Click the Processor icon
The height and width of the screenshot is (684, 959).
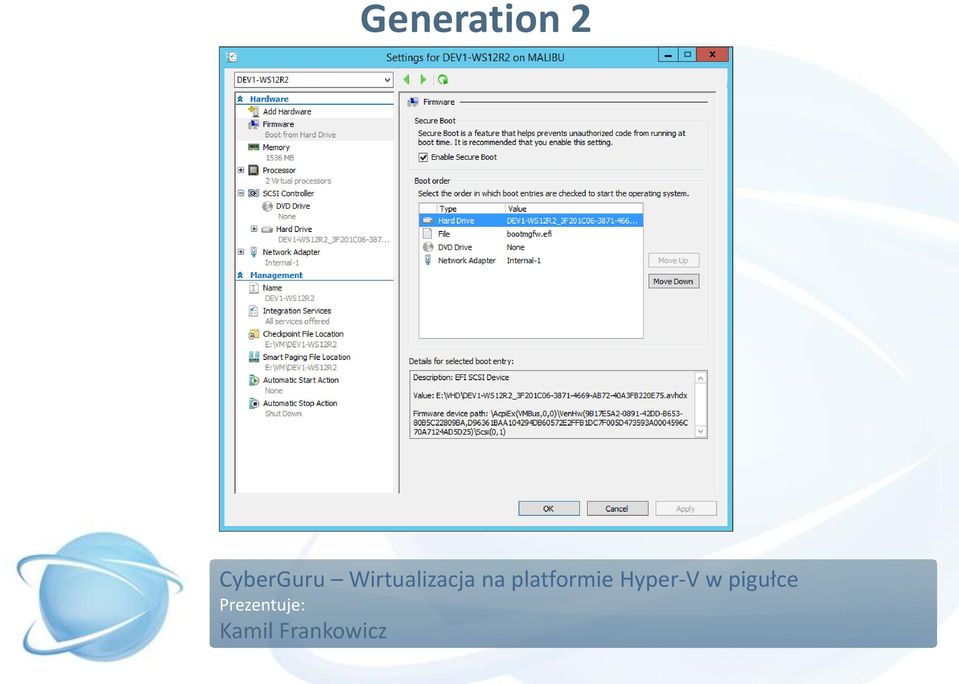(x=254, y=170)
